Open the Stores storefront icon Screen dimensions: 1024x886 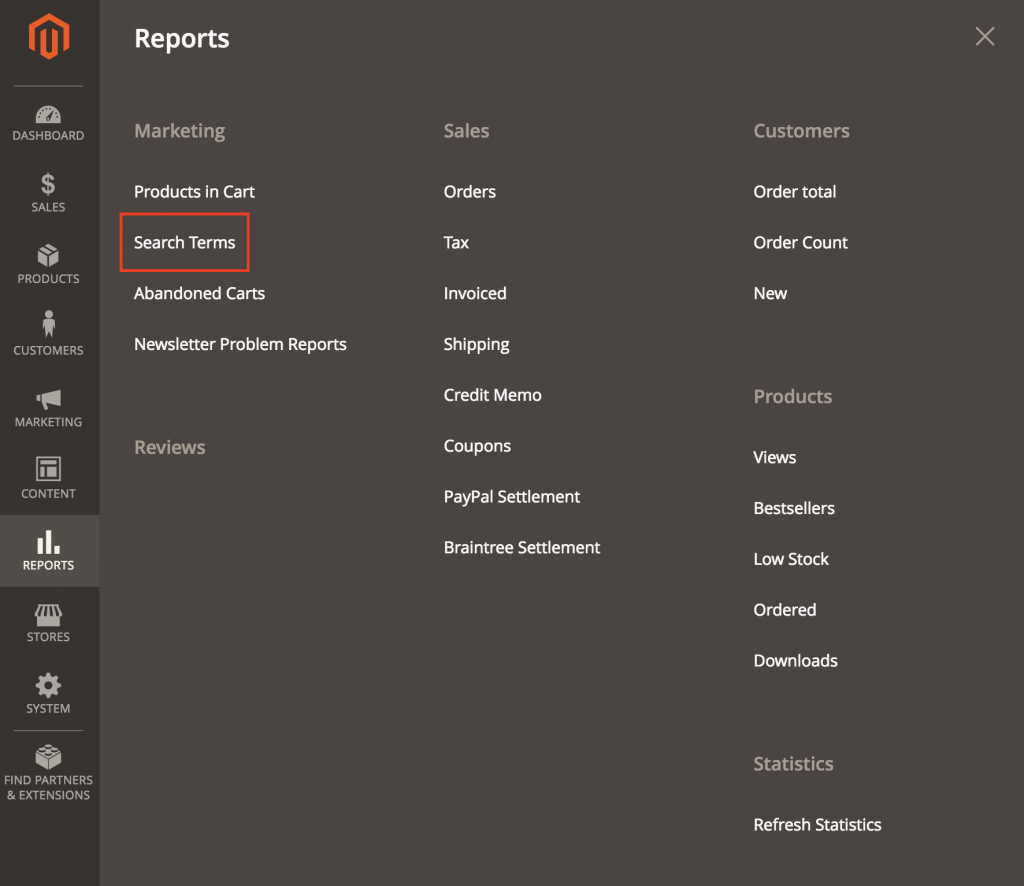click(48, 614)
